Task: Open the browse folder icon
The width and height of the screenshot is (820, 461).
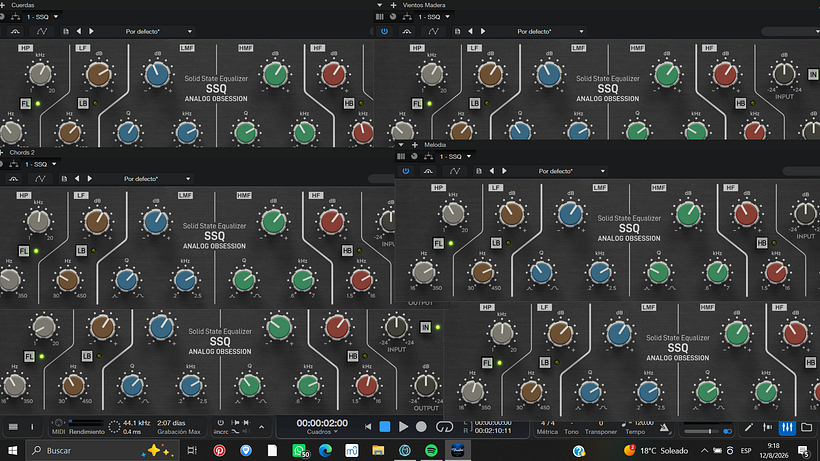Action: point(806,428)
